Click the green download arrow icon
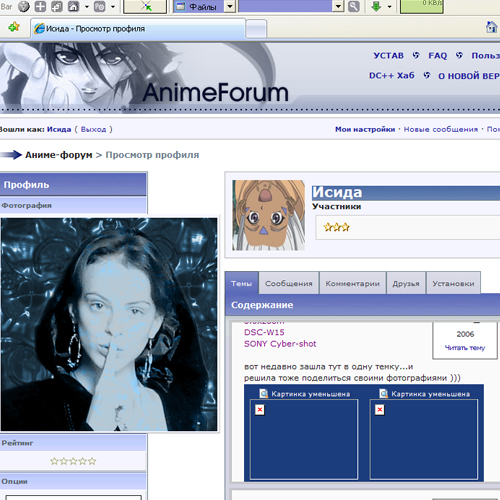 click(x=376, y=6)
